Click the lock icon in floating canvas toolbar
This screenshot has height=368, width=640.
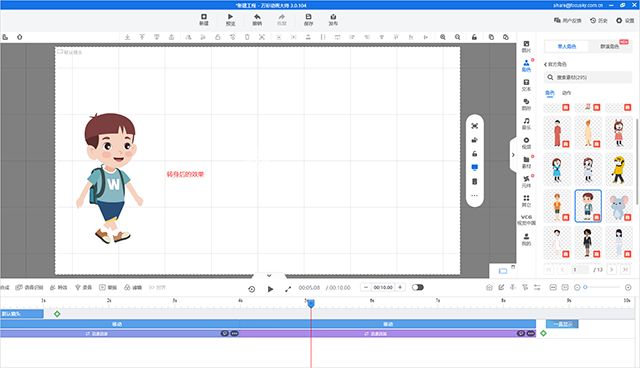click(474, 154)
